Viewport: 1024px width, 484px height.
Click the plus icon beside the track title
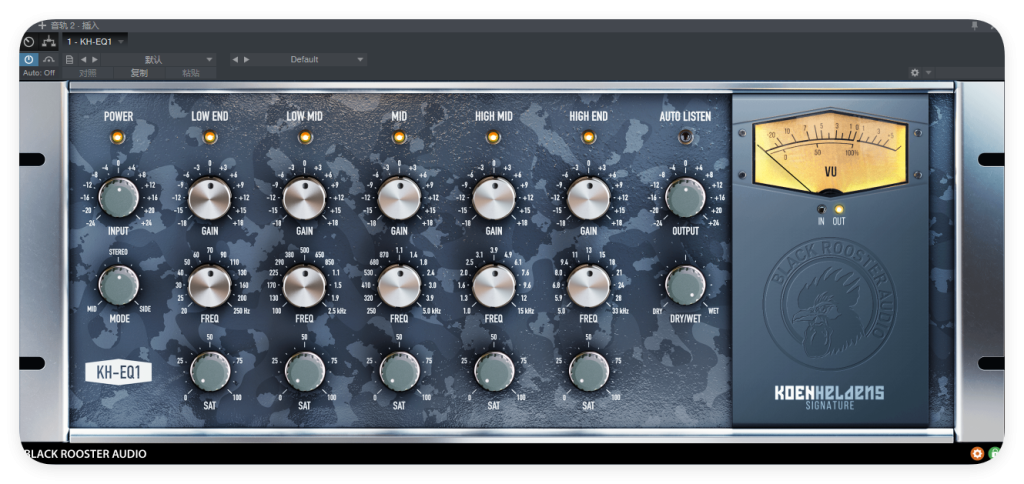[x=42, y=25]
